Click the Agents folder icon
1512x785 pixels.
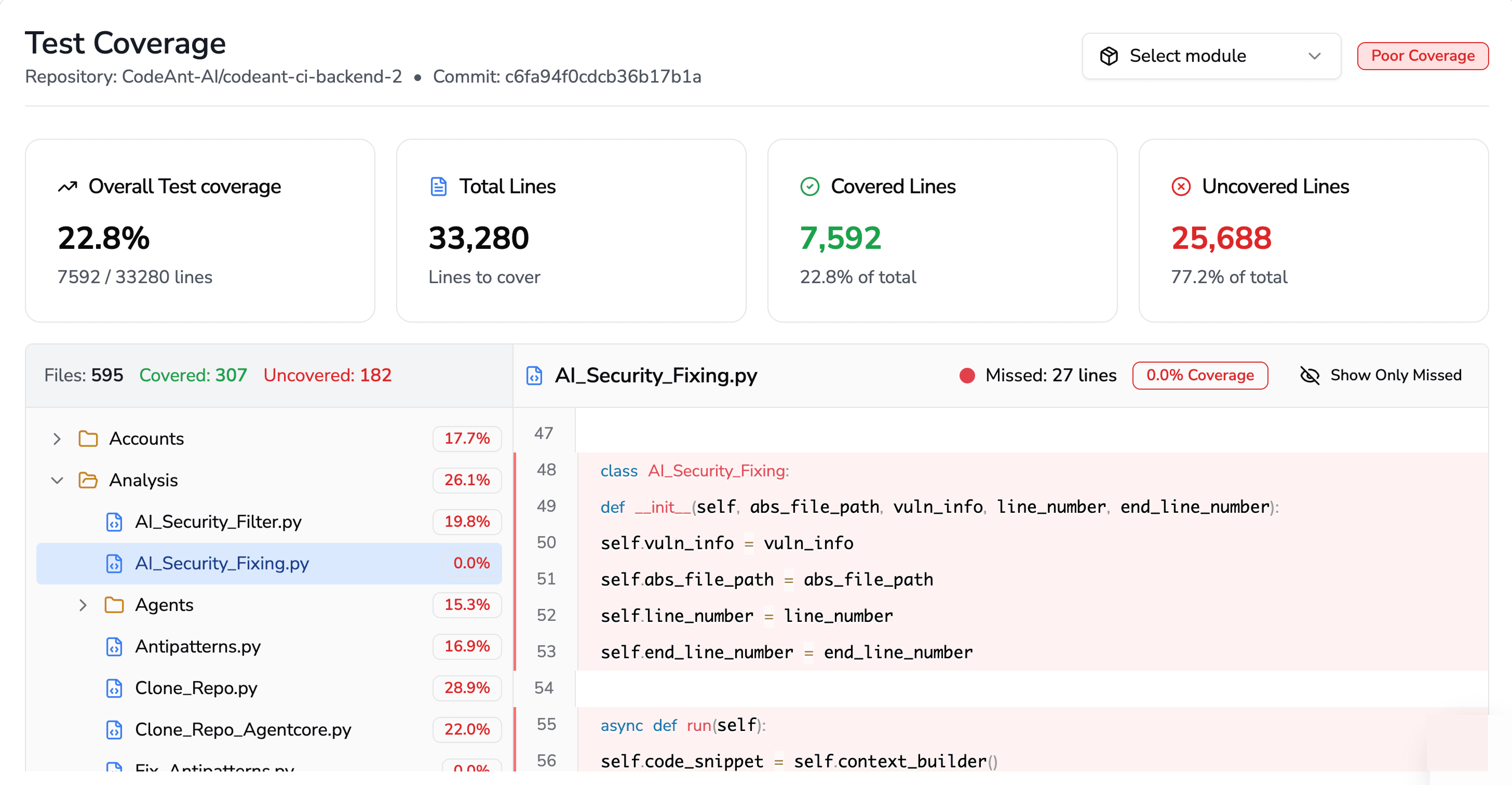[x=114, y=605]
